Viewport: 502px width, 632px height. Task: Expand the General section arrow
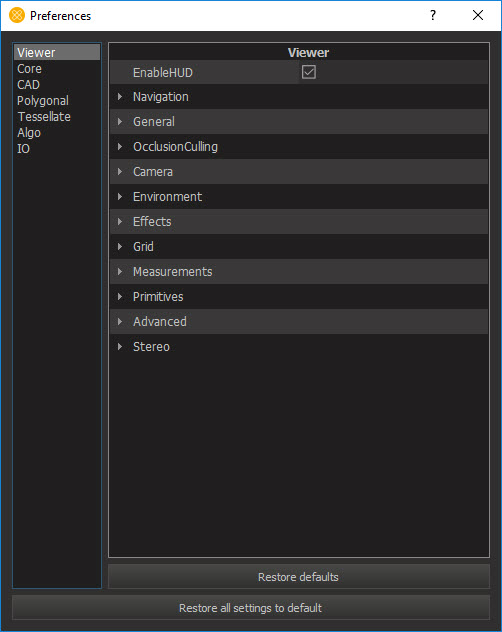[x=120, y=122]
